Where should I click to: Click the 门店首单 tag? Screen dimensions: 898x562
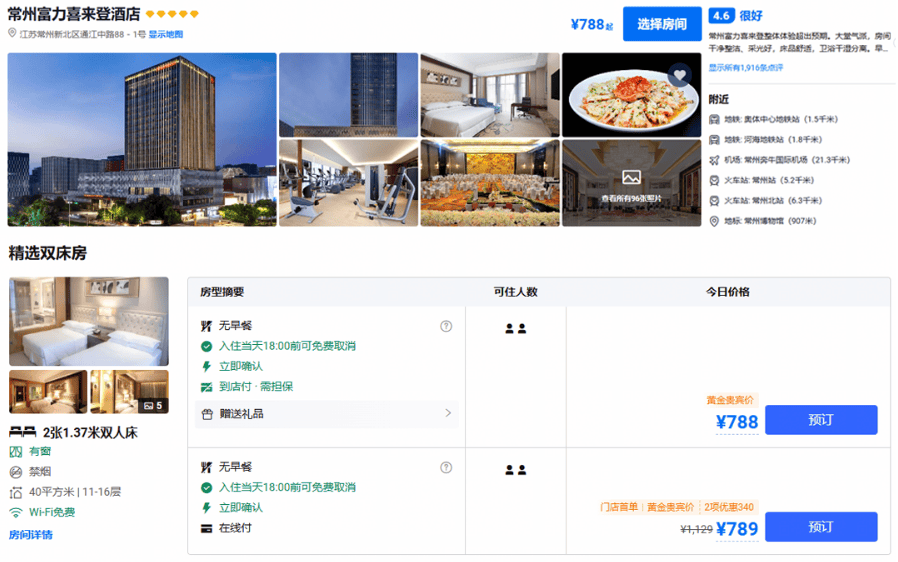pyautogui.click(x=619, y=507)
